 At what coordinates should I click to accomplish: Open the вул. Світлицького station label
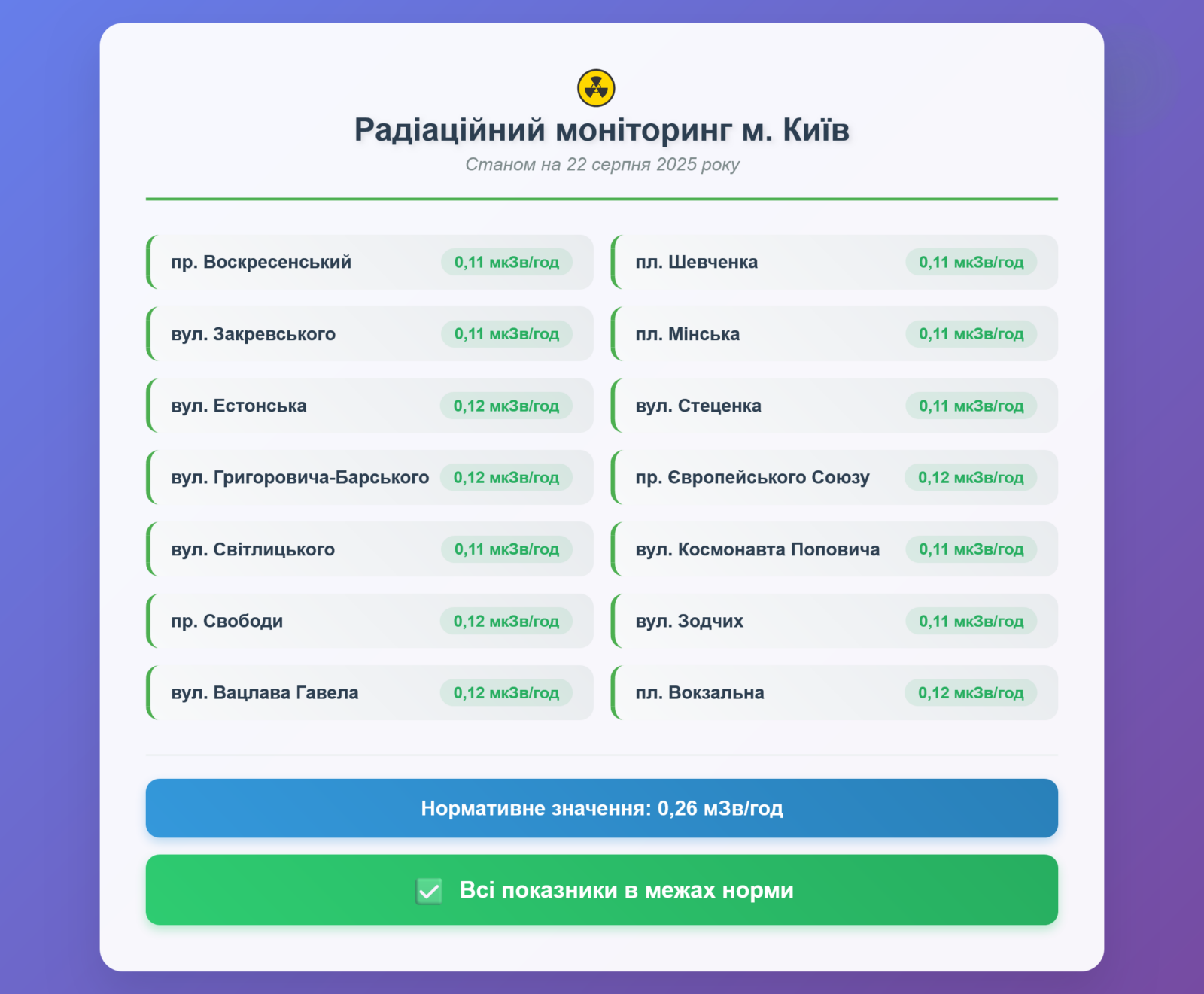253,549
